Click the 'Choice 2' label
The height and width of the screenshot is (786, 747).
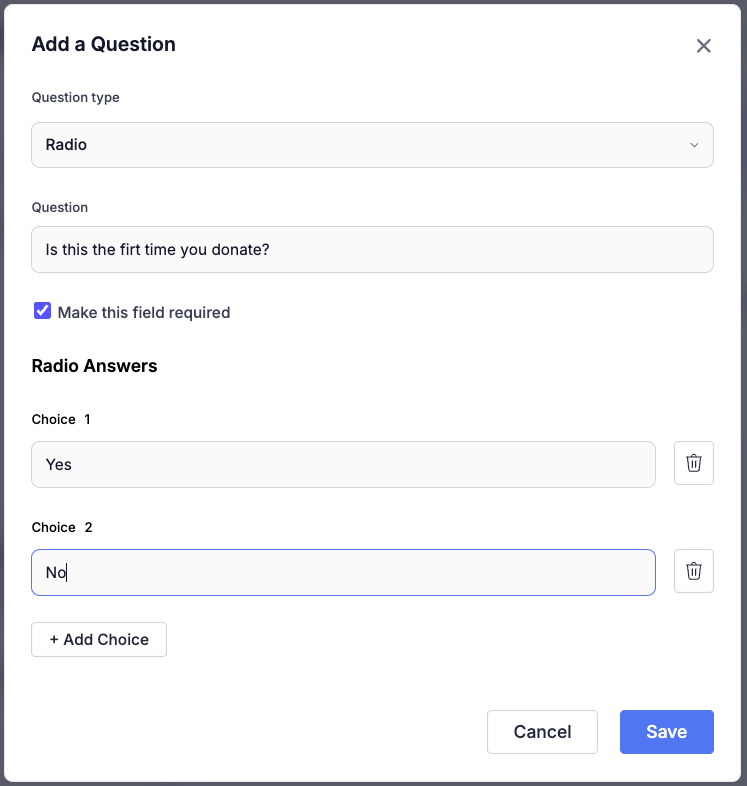tap(62, 527)
